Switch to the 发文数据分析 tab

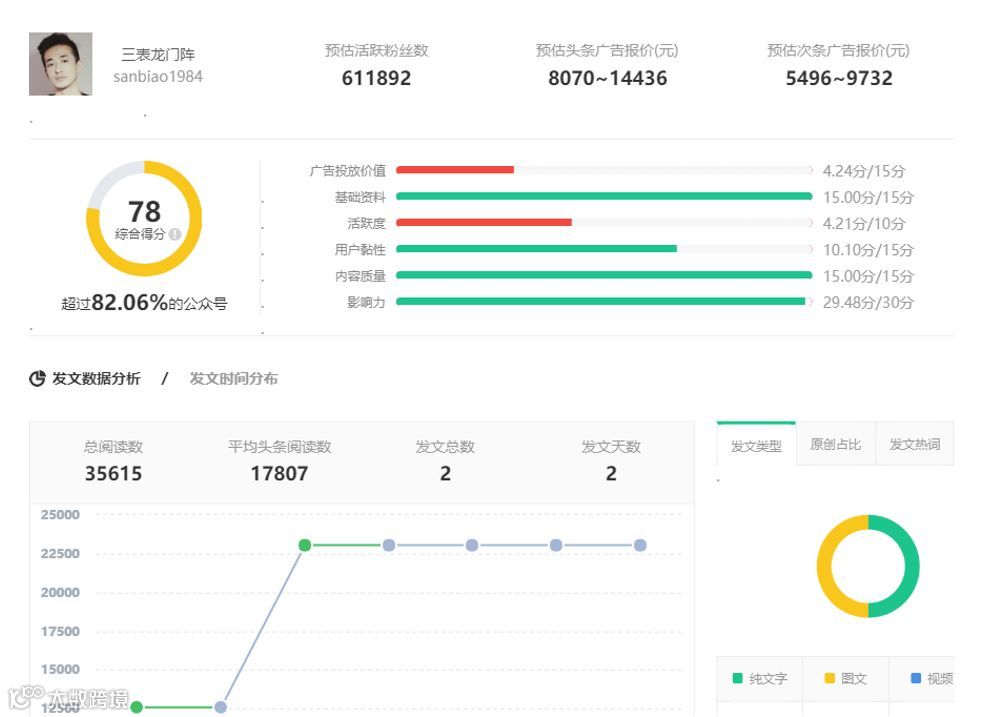tap(96, 378)
